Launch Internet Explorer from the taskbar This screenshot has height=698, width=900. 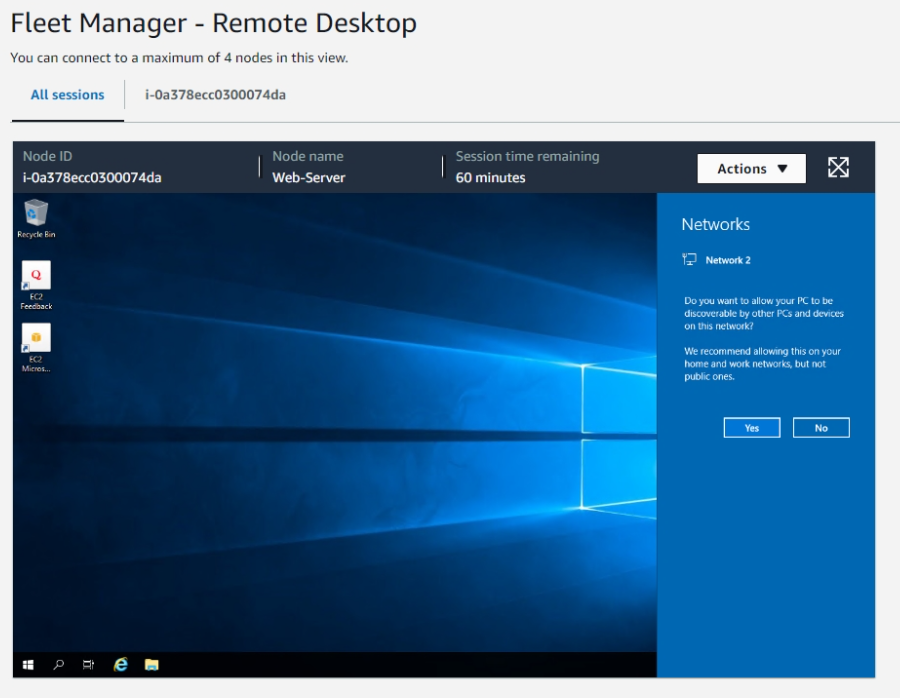pyautogui.click(x=121, y=665)
